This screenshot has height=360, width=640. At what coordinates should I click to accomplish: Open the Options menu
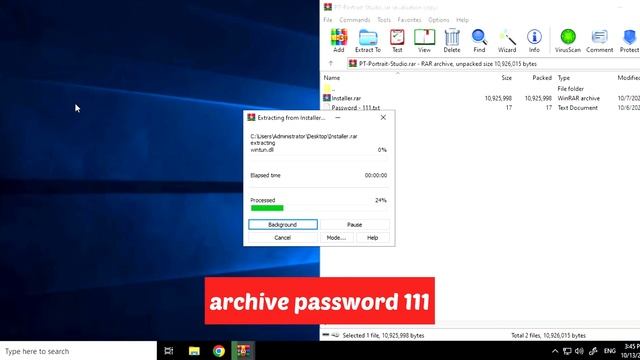click(439, 20)
